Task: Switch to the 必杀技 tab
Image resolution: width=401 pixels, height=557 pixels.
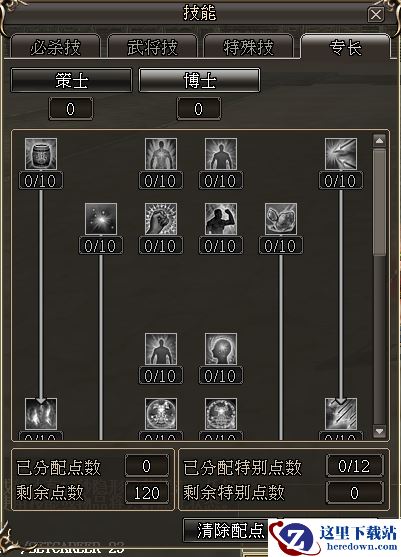Action: click(55, 47)
